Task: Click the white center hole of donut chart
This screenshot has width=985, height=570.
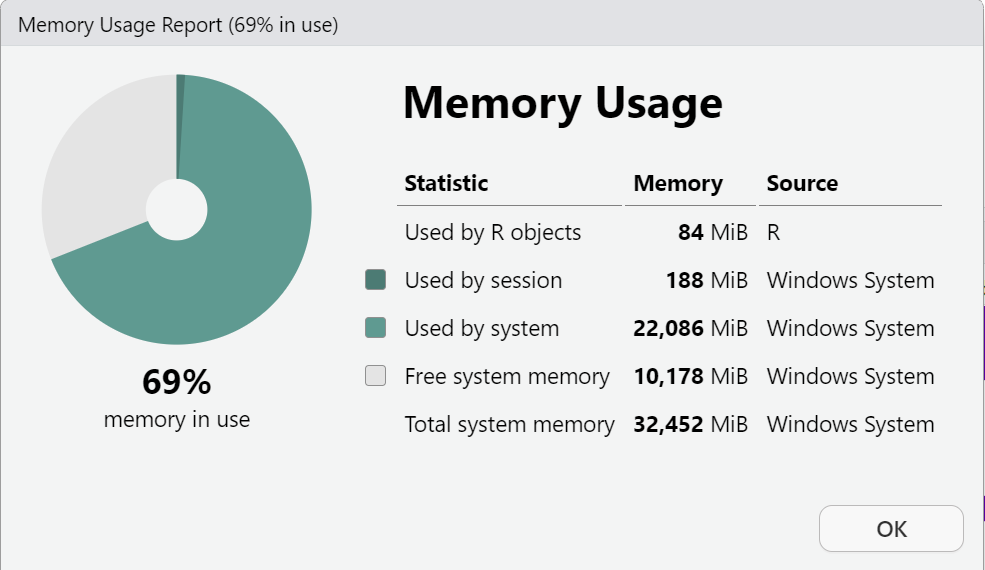Action: pyautogui.click(x=177, y=210)
